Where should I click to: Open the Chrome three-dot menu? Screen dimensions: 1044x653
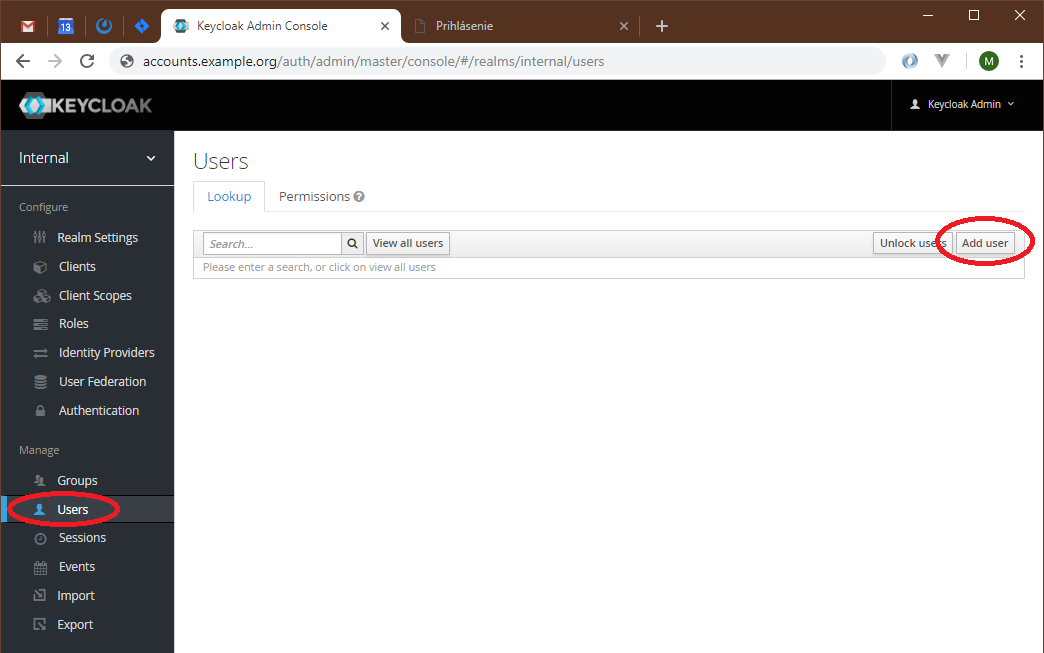(1021, 61)
